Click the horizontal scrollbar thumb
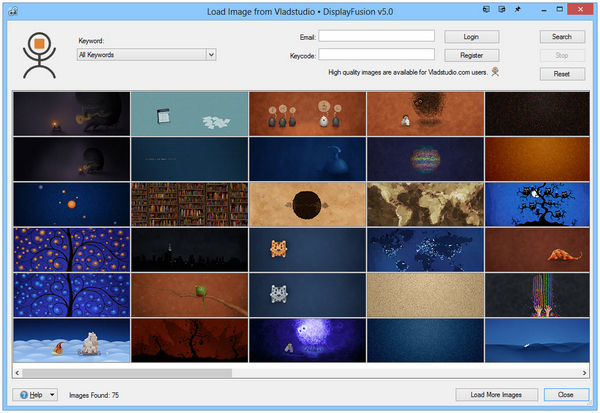Viewport: 600px width, 413px height. click(x=127, y=373)
